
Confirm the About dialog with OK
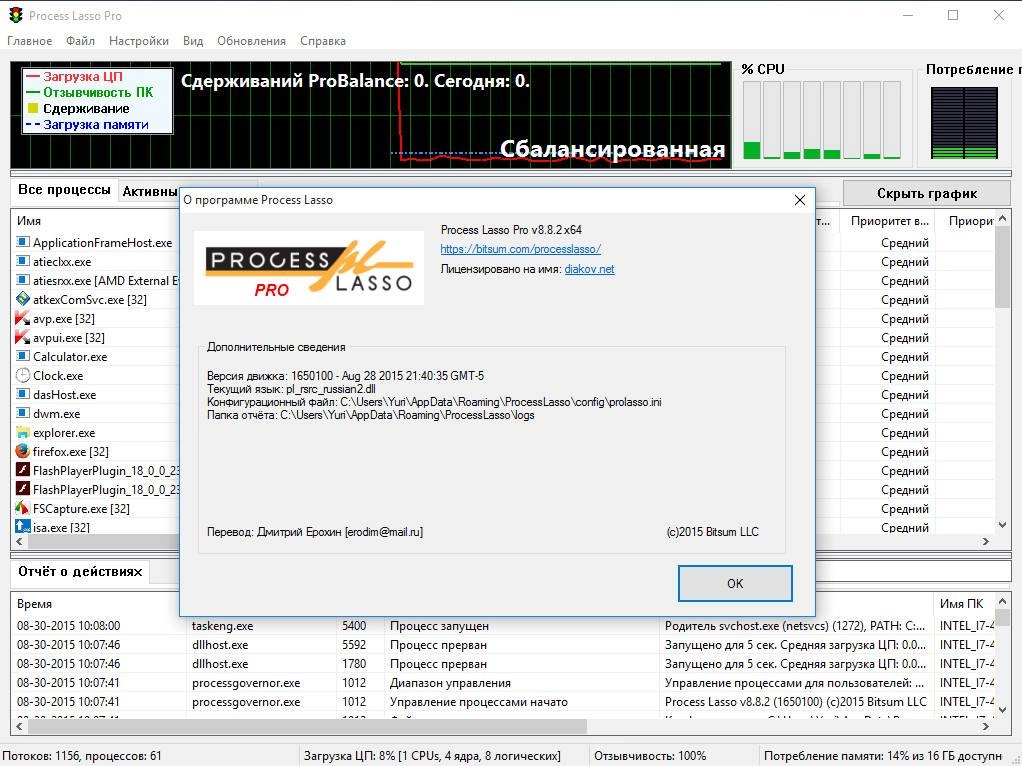pyautogui.click(x=735, y=583)
